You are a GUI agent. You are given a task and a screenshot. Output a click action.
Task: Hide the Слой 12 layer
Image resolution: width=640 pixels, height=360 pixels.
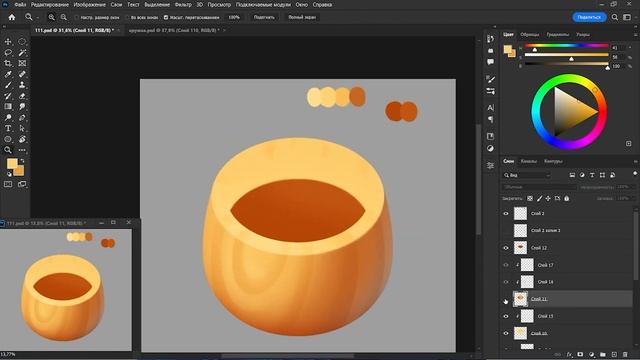(x=506, y=248)
